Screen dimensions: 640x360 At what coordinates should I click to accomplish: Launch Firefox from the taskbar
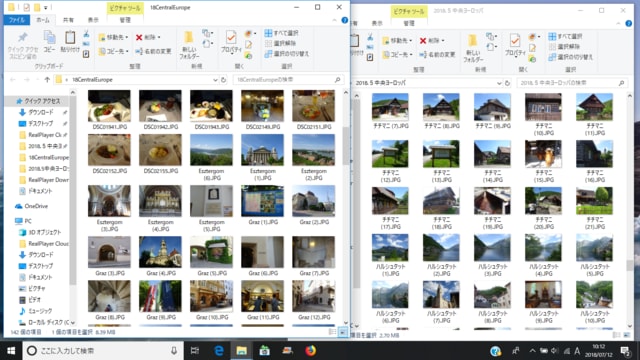pyautogui.click(x=310, y=351)
